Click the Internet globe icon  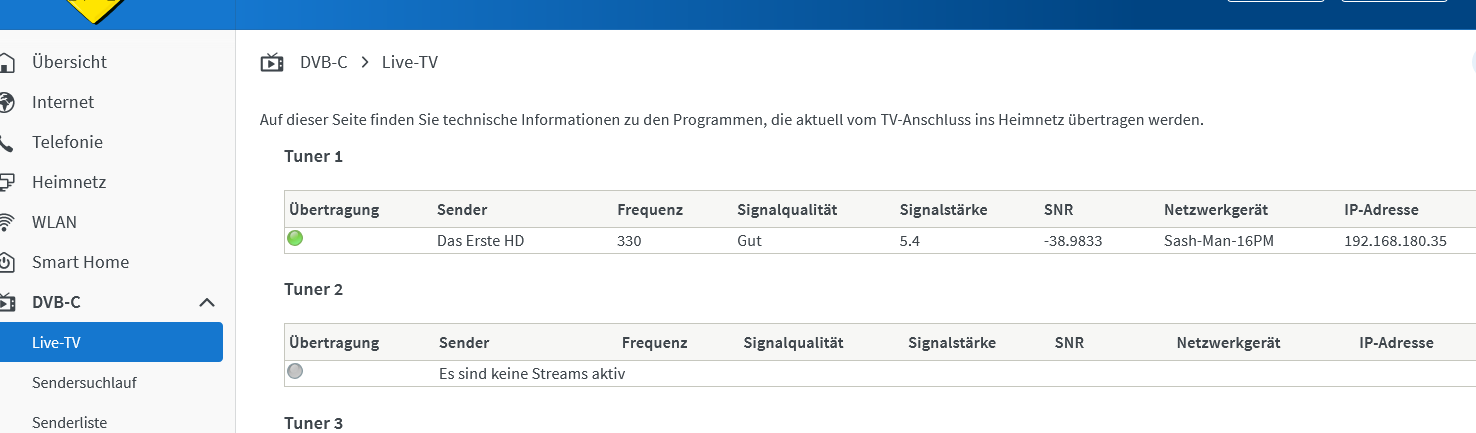(x=6, y=102)
